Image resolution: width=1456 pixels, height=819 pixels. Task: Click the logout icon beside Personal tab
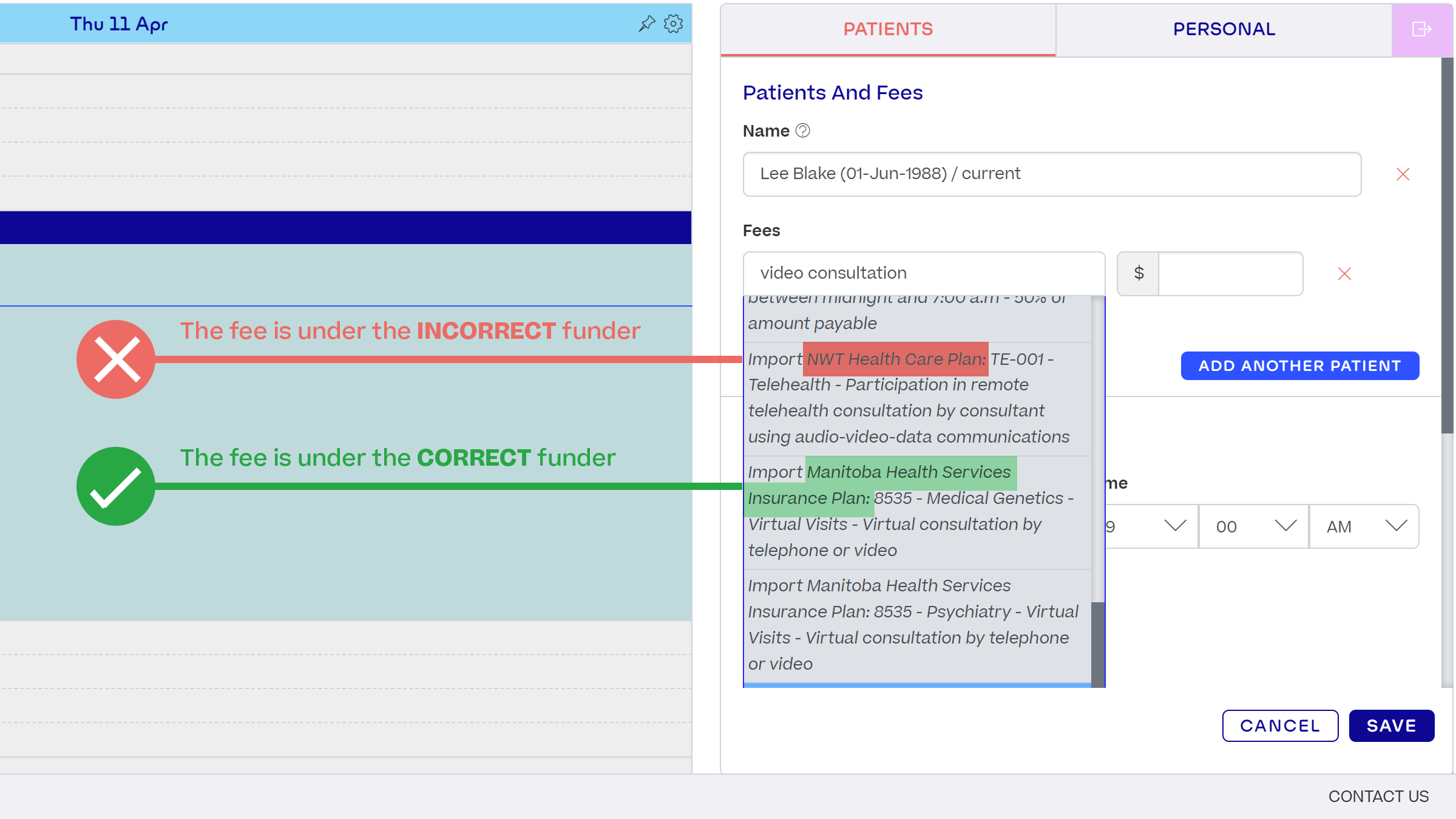click(x=1422, y=29)
